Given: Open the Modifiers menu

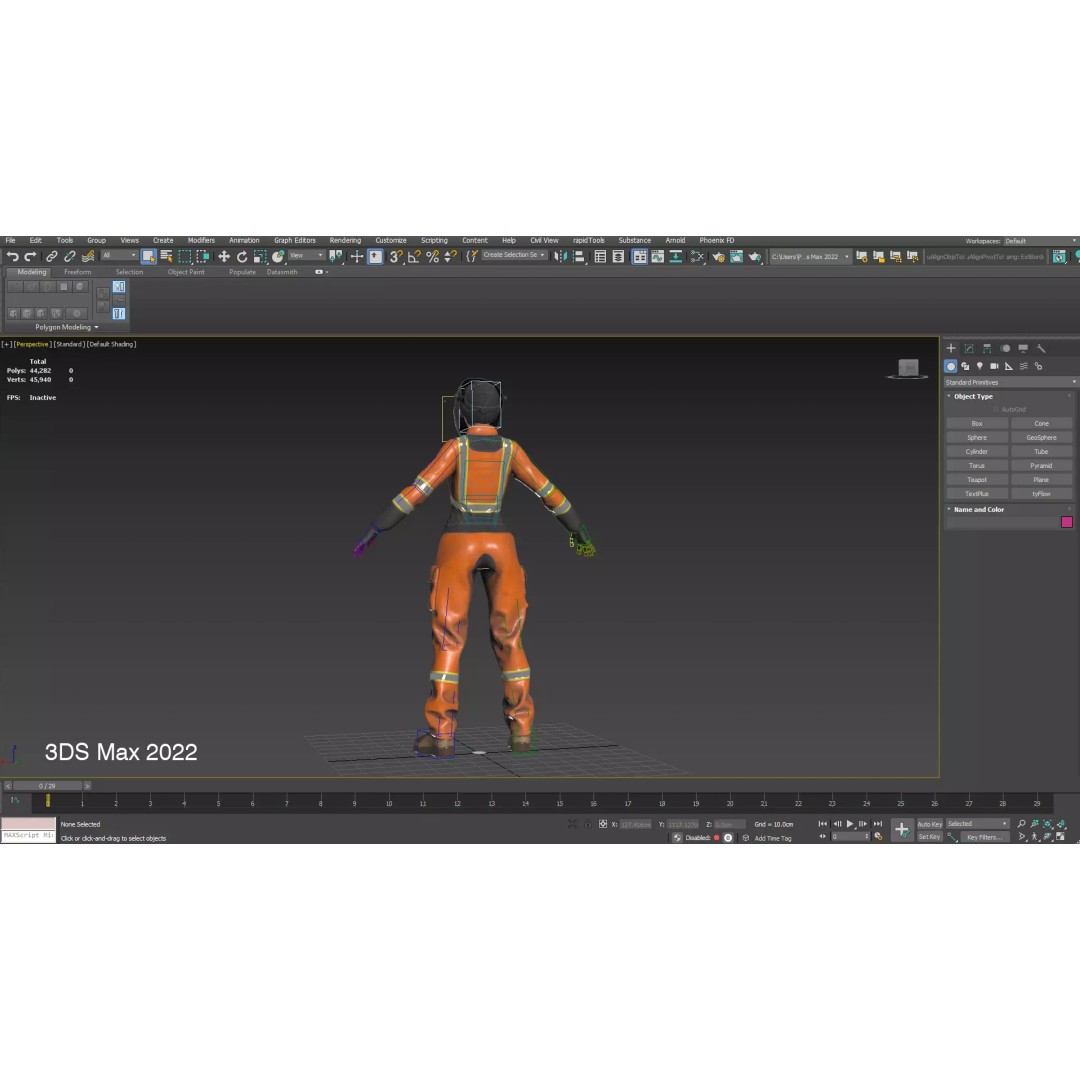Looking at the screenshot, I should [201, 240].
